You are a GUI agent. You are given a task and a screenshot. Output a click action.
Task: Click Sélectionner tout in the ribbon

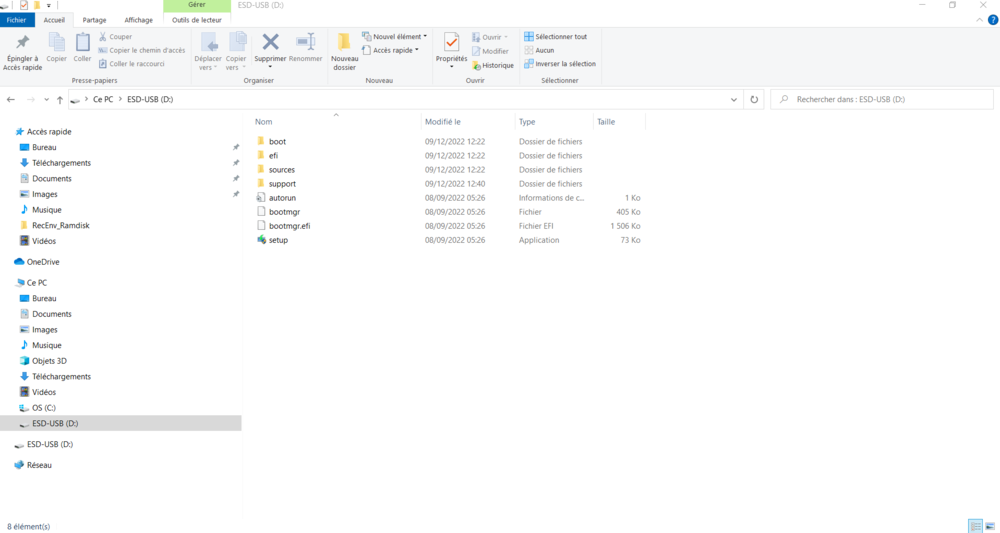[x=556, y=37]
